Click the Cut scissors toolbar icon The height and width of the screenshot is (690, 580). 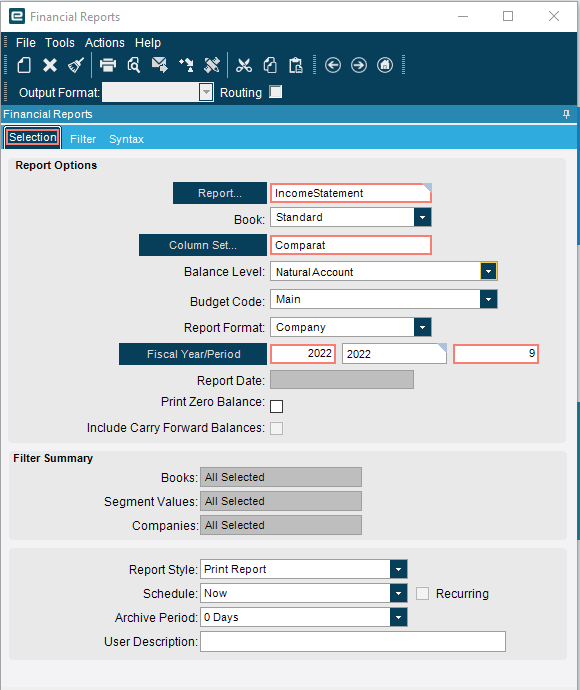pos(243,65)
